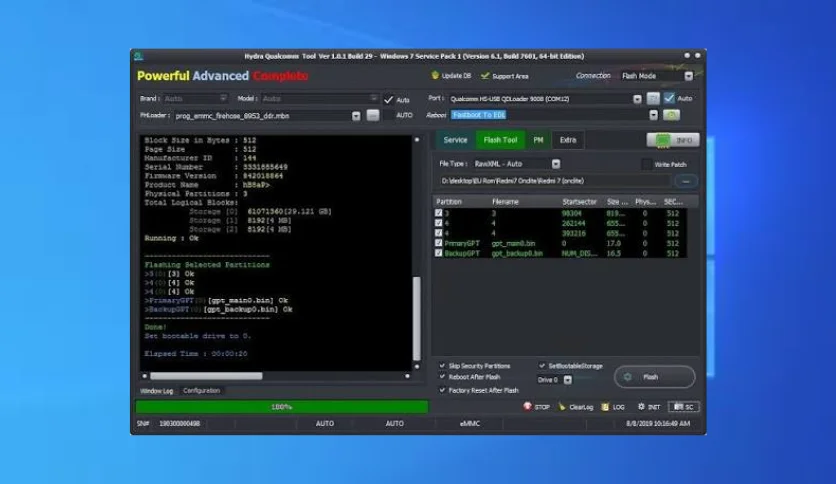Expand the Port COM selection dropdown
This screenshot has height=484, width=836.
click(637, 99)
